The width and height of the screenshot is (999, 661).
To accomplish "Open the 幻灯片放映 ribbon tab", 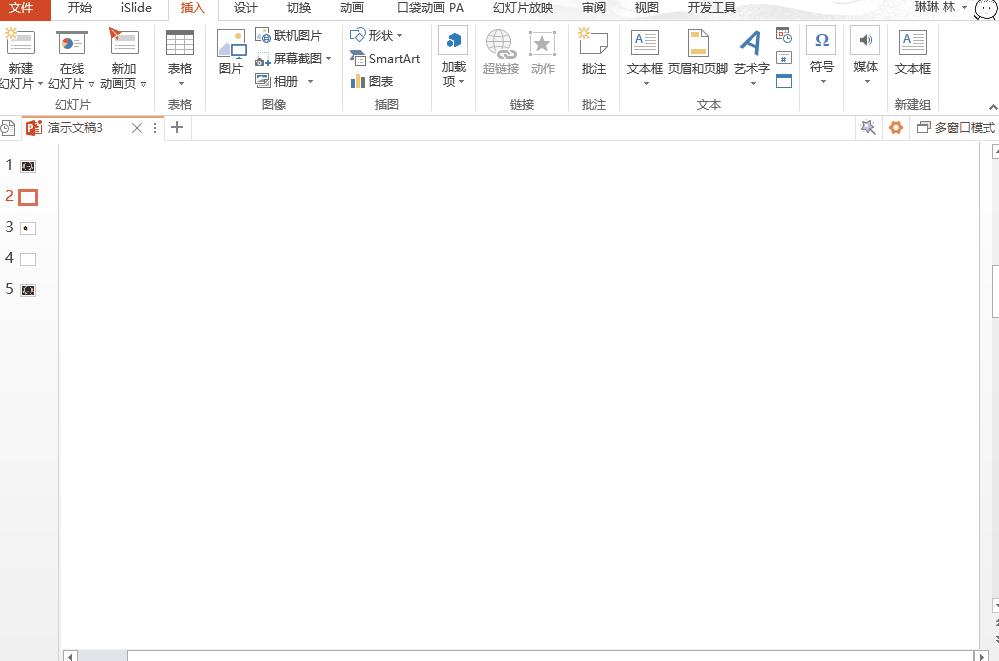I will [525, 9].
